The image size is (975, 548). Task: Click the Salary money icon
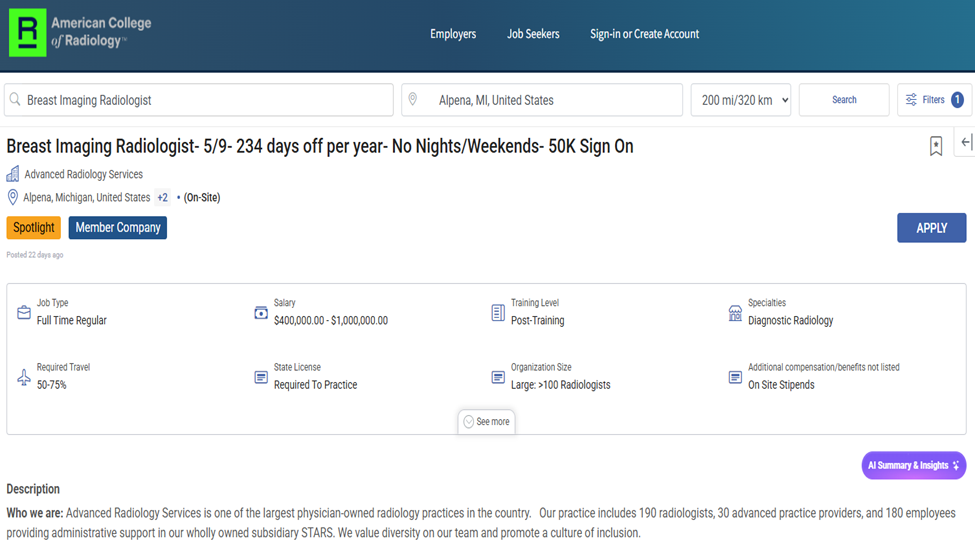[x=261, y=313]
